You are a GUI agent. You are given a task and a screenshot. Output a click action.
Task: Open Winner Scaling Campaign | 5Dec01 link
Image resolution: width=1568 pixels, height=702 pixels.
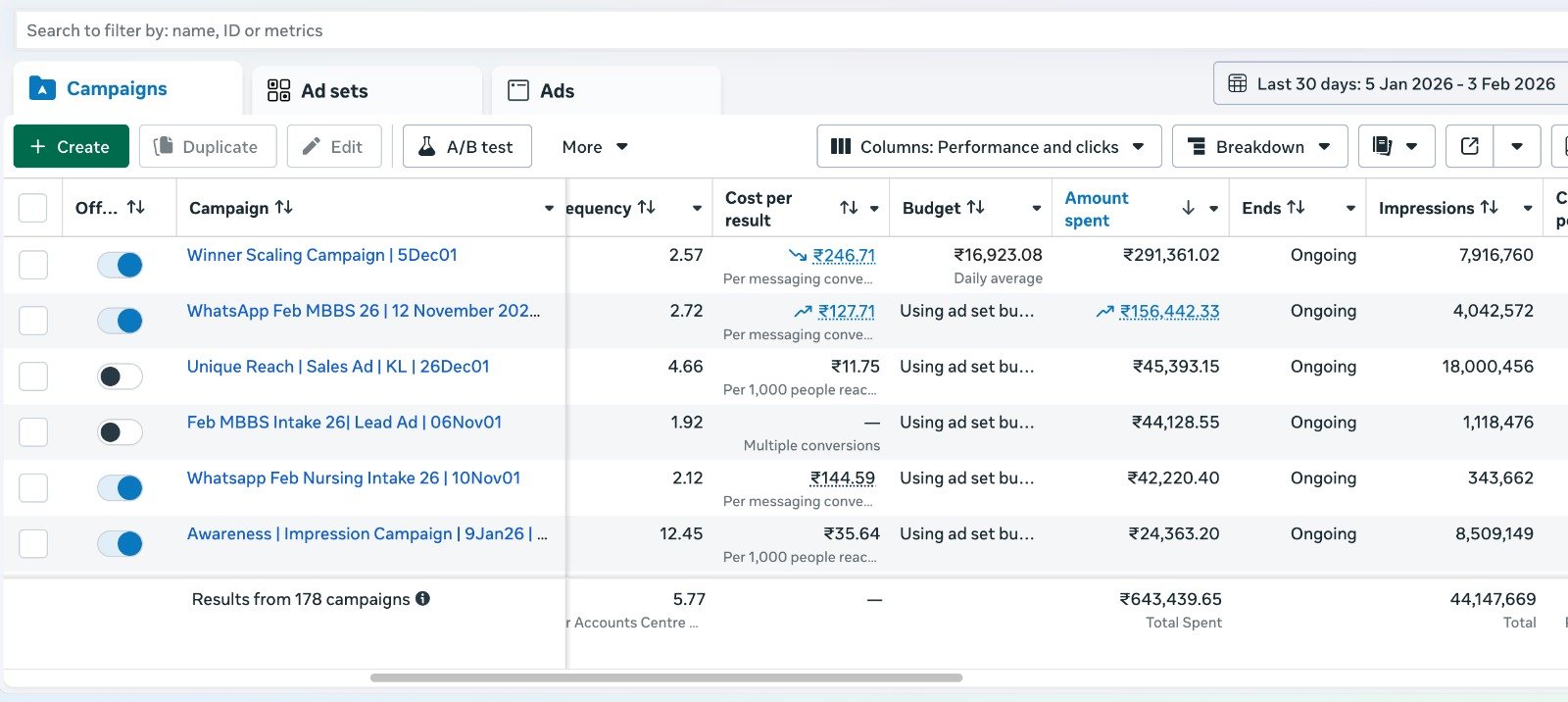pos(322,255)
